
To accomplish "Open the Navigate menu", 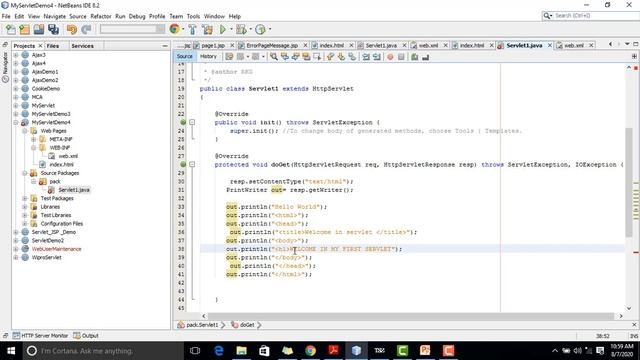I will (x=54, y=16).
